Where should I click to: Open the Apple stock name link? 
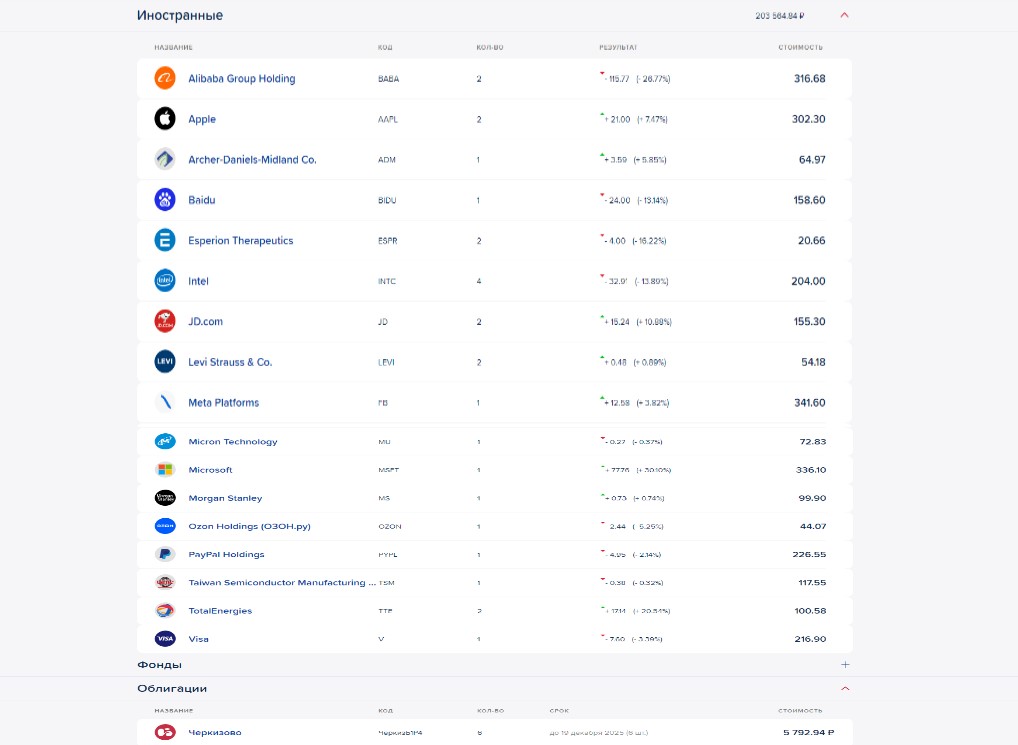click(x=202, y=119)
